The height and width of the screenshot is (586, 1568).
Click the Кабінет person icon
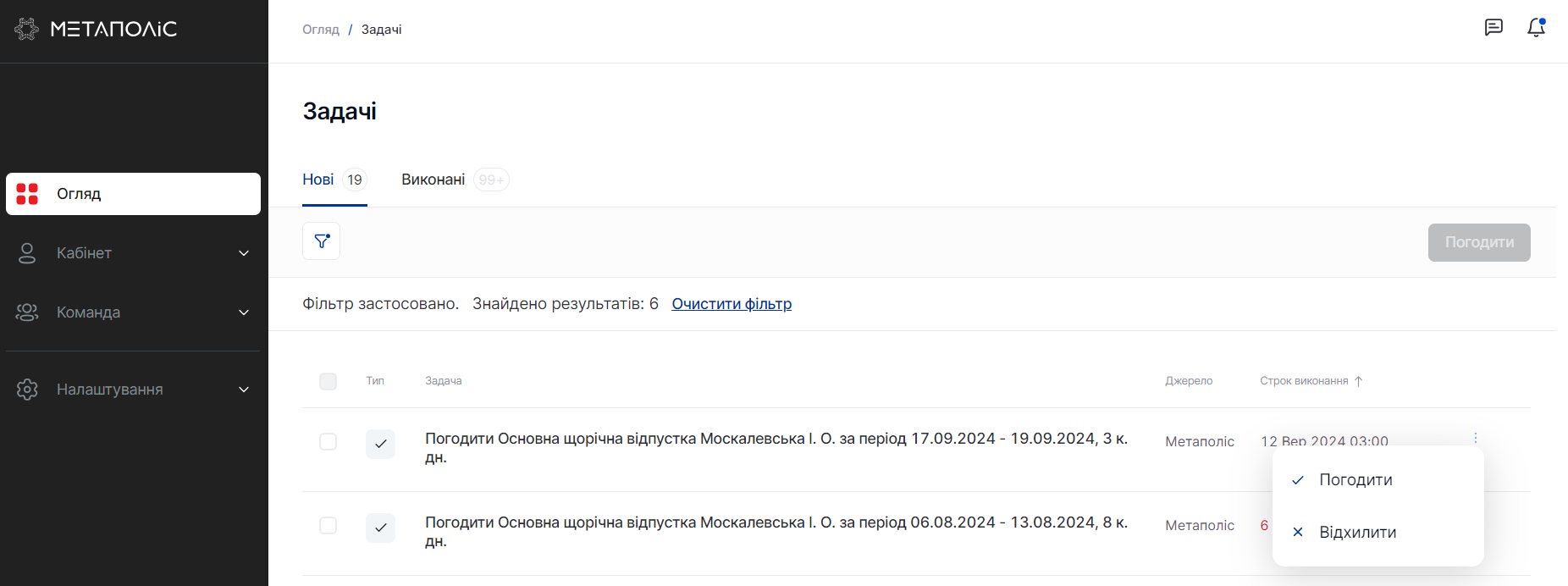pos(27,253)
